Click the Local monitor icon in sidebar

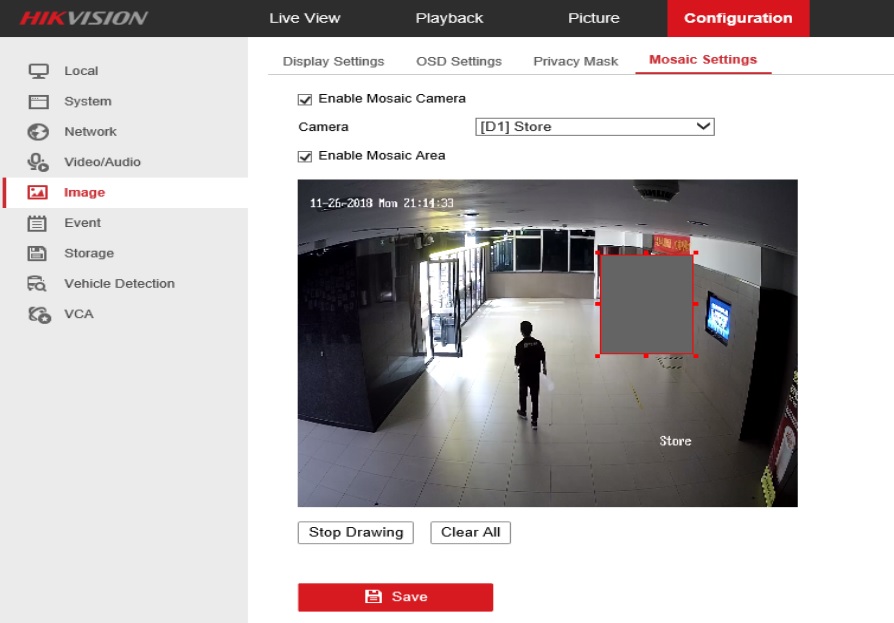38,71
